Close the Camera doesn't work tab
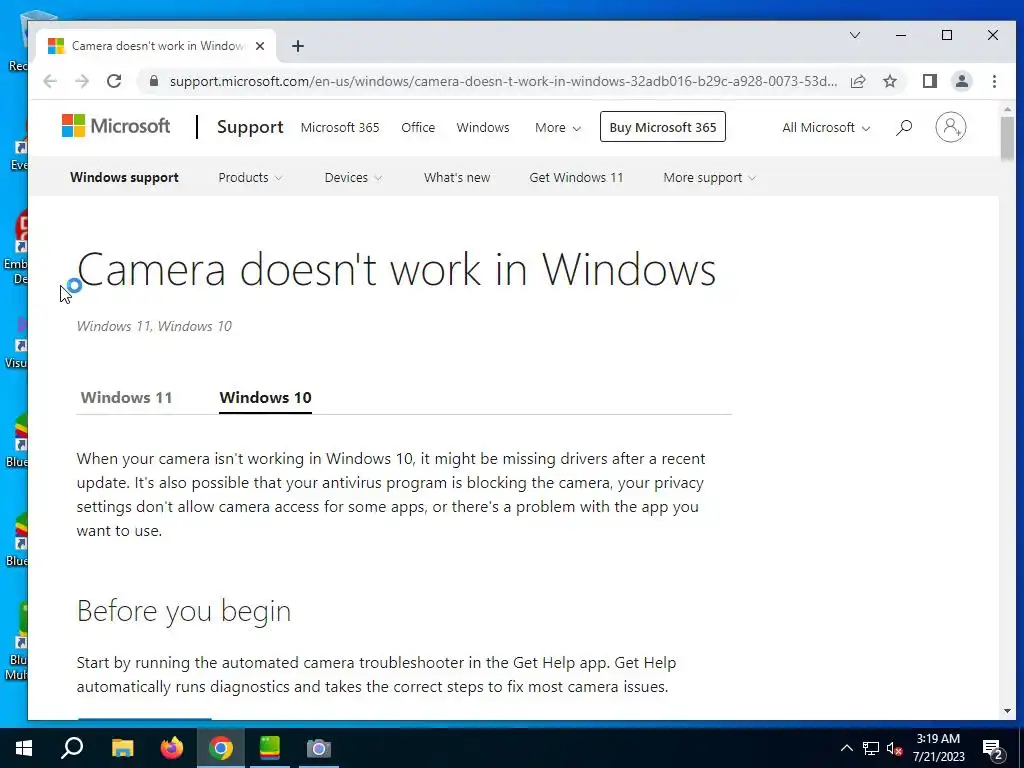This screenshot has width=1024, height=768. 260,46
